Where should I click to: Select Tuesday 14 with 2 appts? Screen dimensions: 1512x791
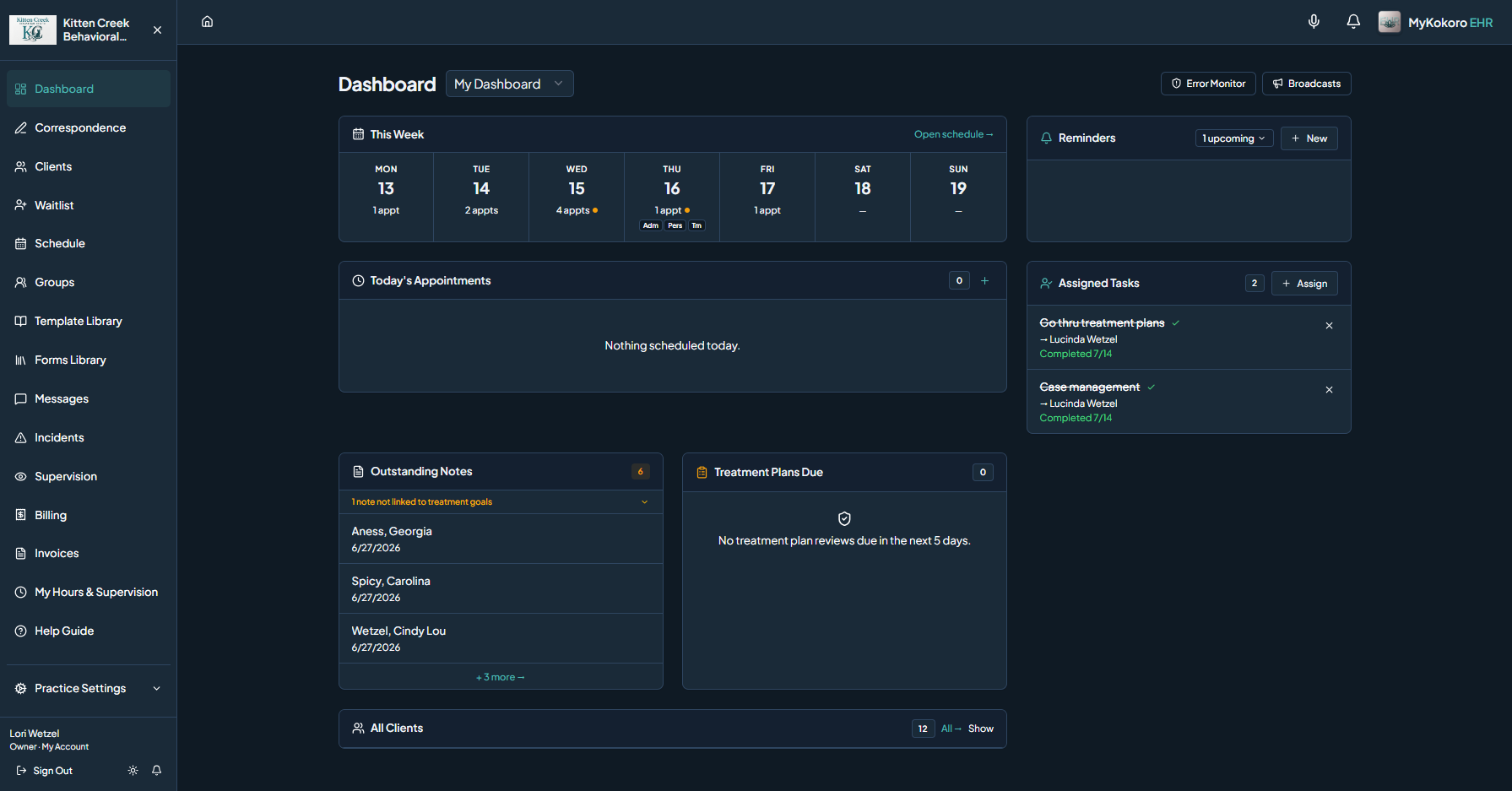[481, 197]
